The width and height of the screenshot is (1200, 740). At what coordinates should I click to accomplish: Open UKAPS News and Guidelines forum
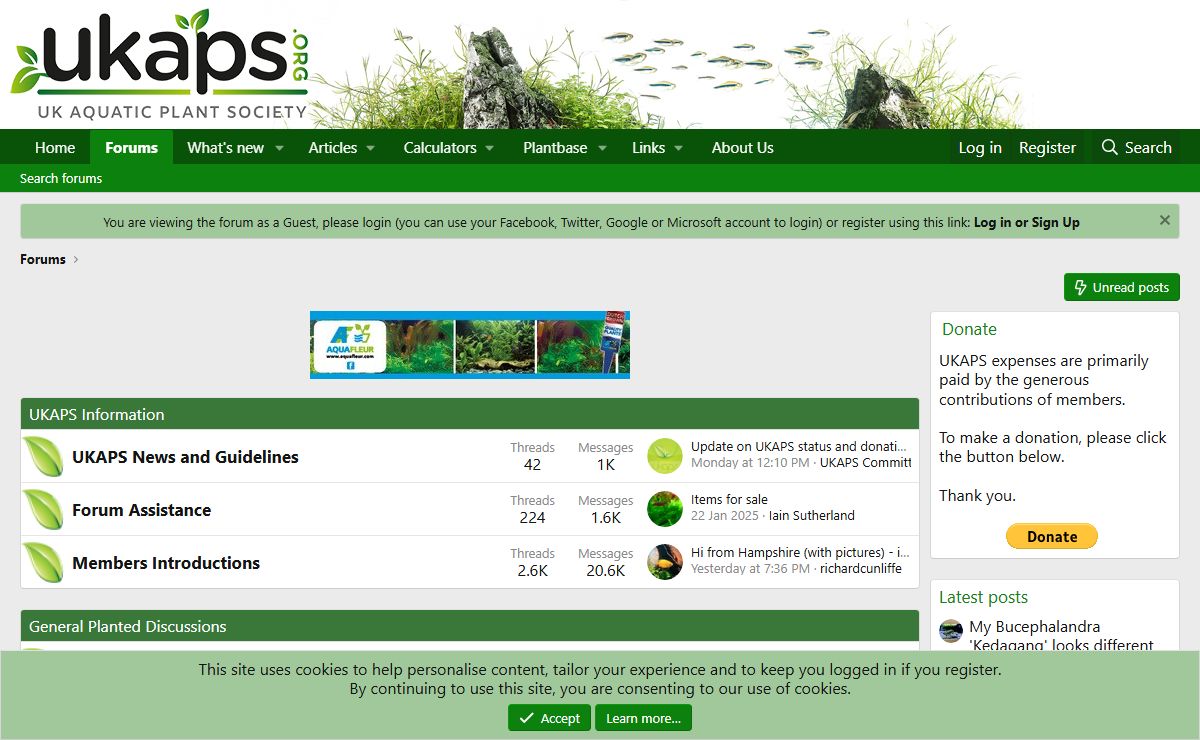(x=185, y=457)
